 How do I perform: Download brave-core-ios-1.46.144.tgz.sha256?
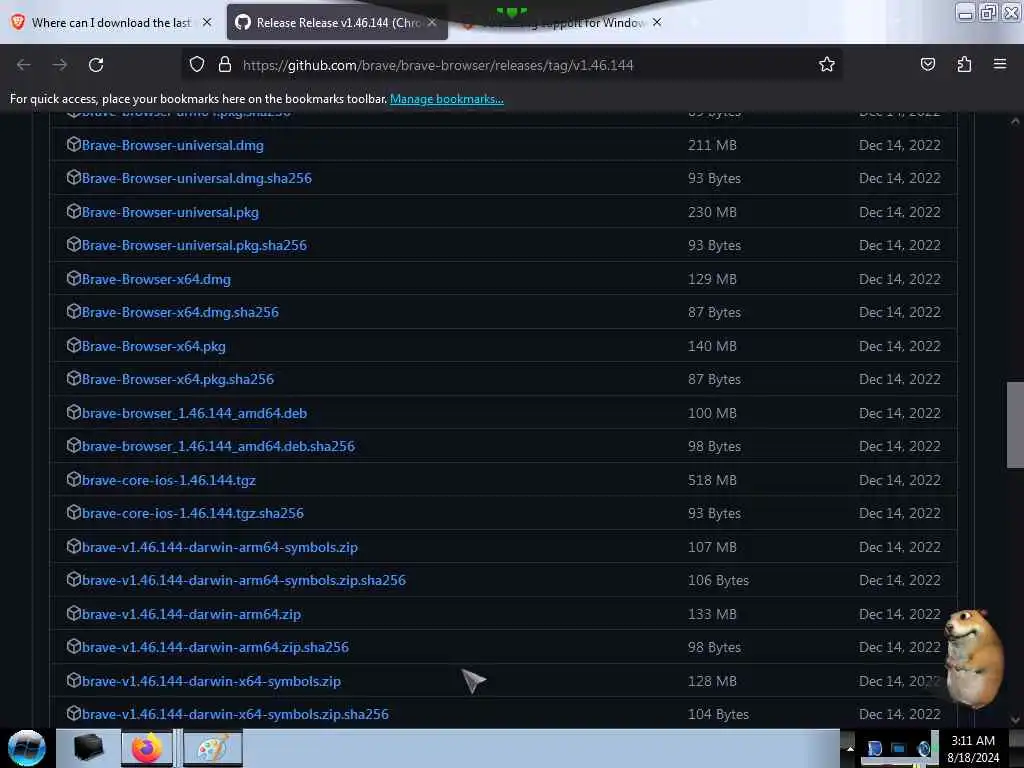point(193,513)
